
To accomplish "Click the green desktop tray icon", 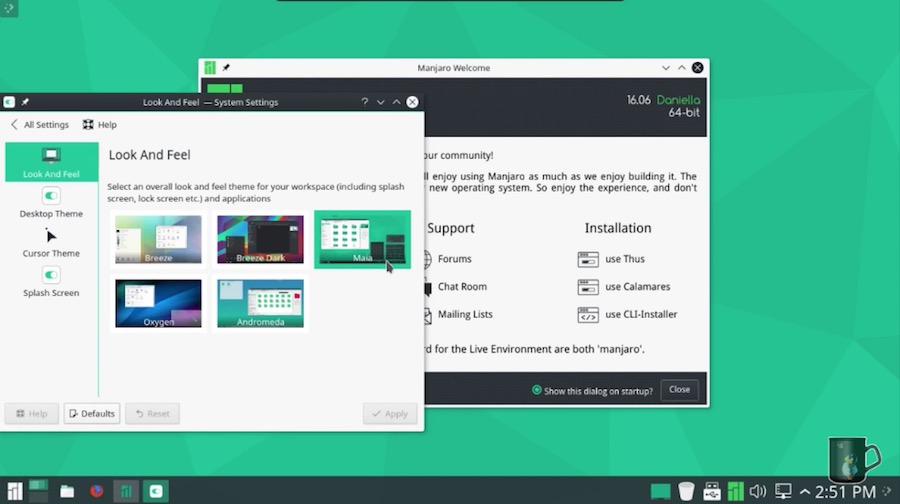I will [x=660, y=491].
